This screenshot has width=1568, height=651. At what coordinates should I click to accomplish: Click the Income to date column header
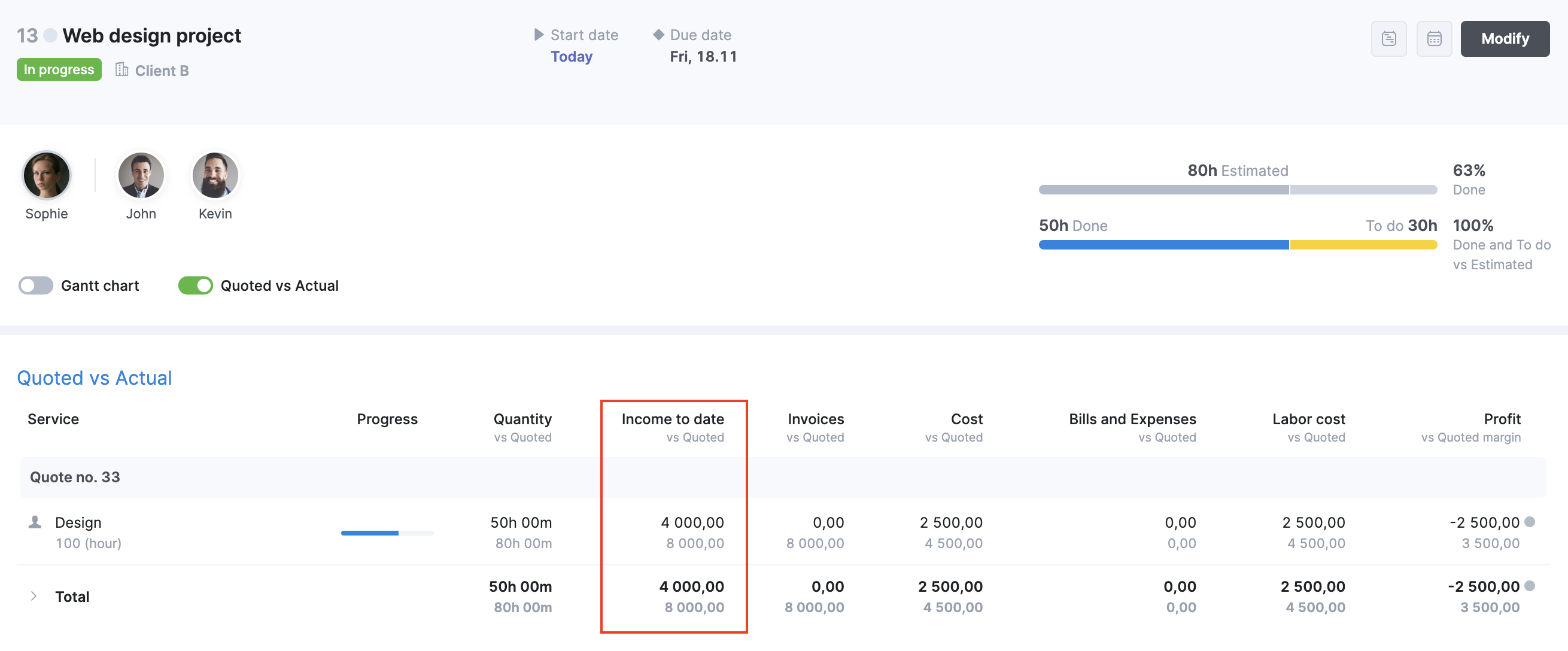coord(673,419)
